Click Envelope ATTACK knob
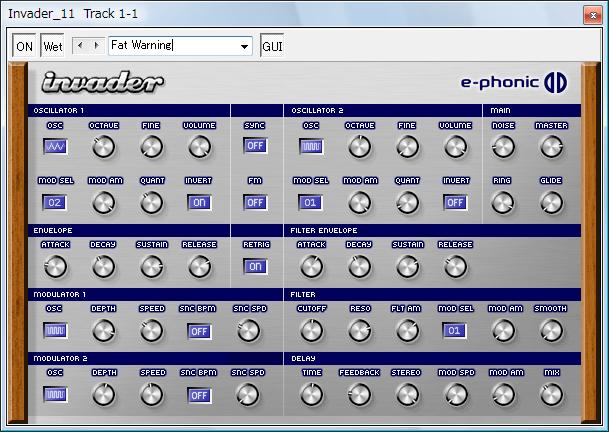Screen dimensions: 609x432 (56, 267)
